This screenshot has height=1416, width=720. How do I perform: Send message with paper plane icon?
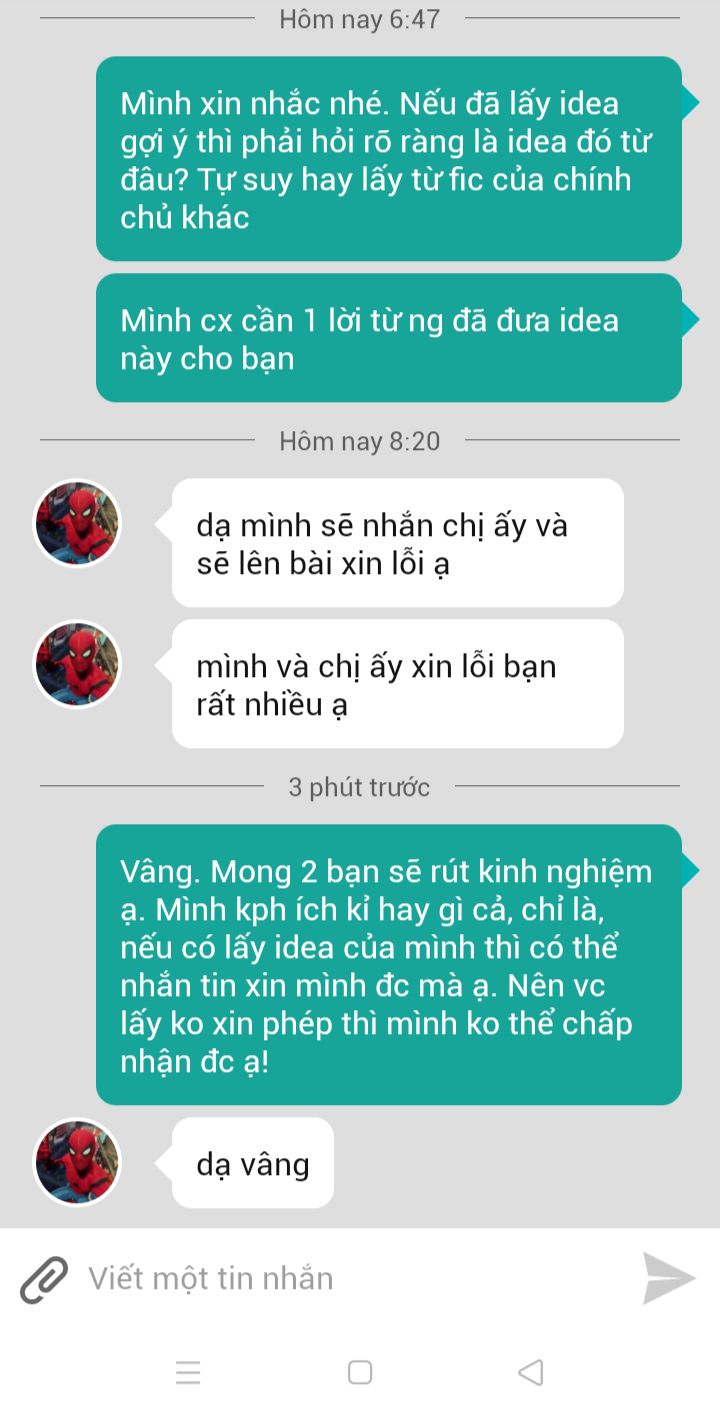[668, 1278]
